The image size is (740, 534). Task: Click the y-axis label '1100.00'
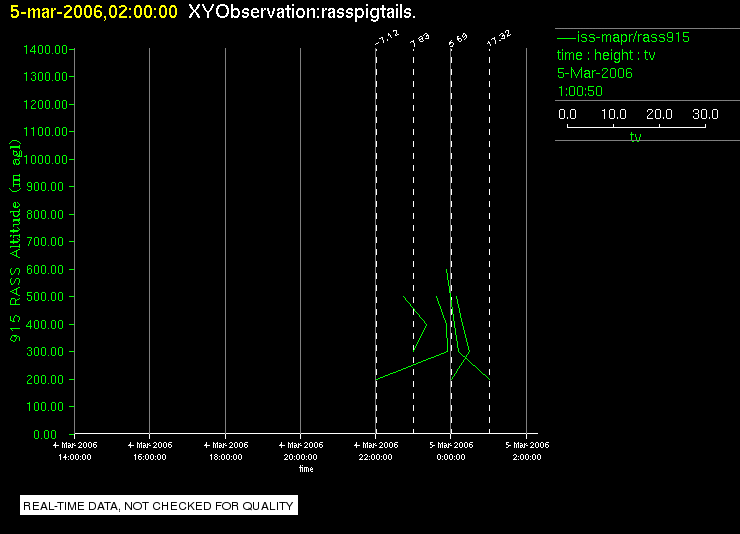coord(45,131)
